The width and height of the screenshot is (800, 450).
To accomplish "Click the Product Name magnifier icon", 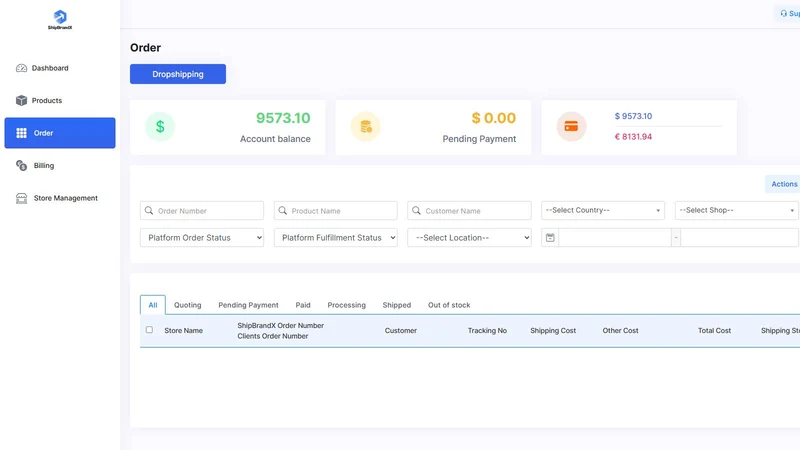I will (283, 210).
